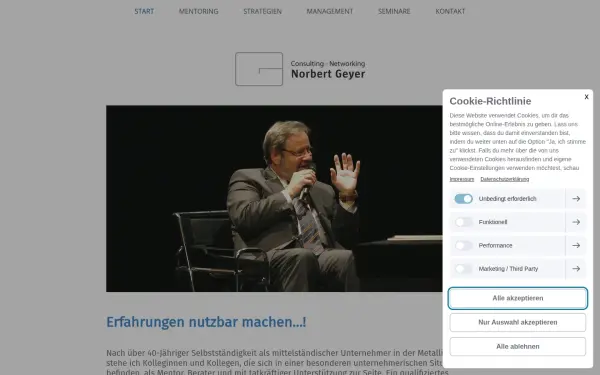The image size is (600, 375).
Task: Click the Alle ablehnen button
Action: 518,346
